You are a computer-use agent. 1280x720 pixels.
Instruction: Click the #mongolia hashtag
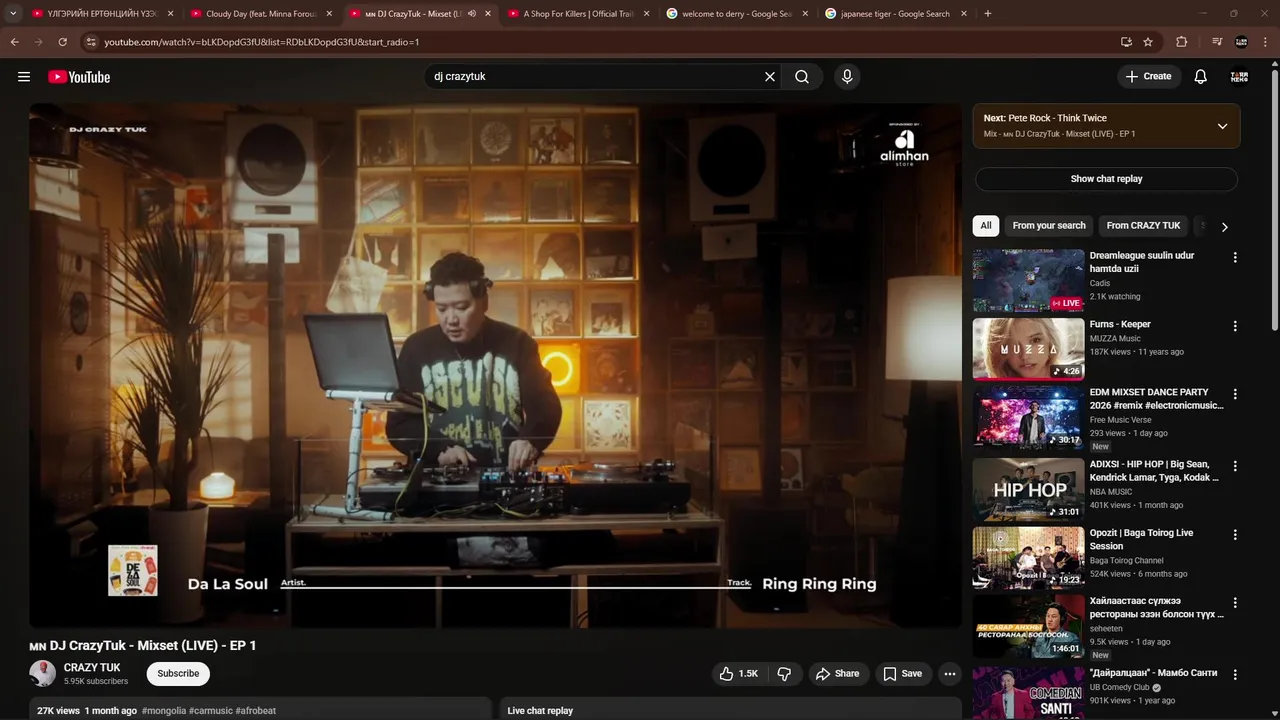click(164, 711)
